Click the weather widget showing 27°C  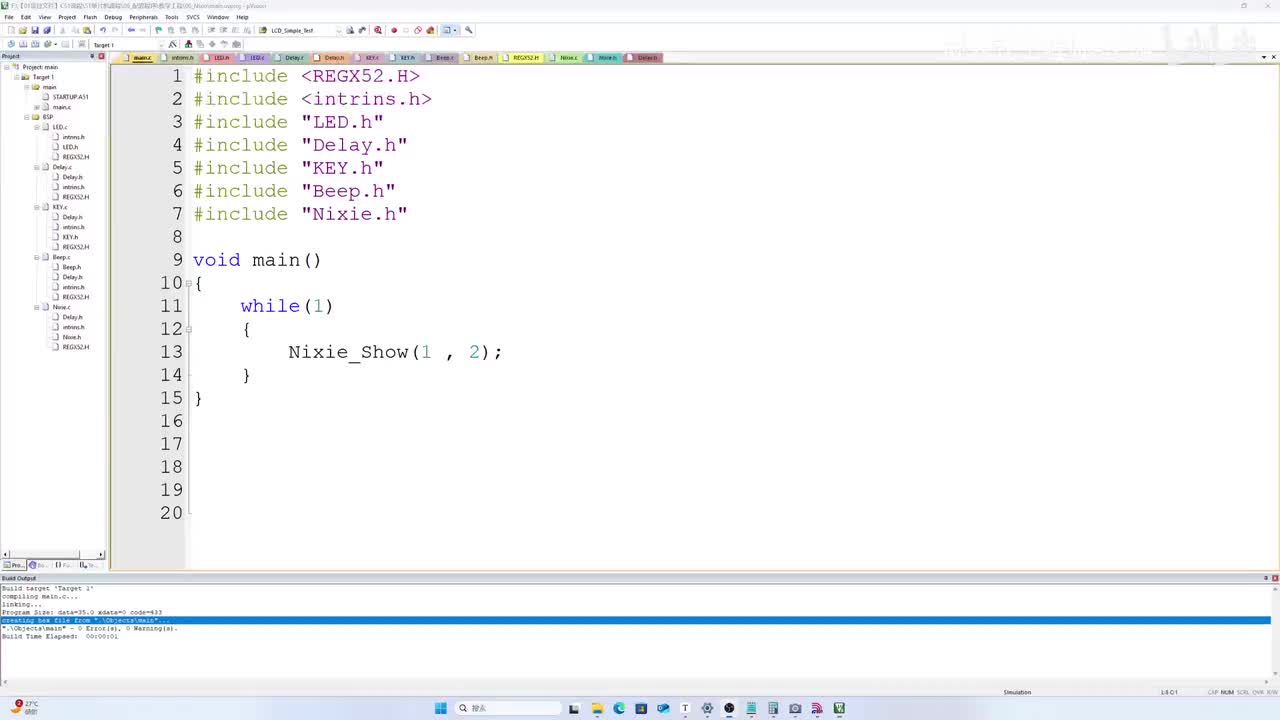coord(26,707)
